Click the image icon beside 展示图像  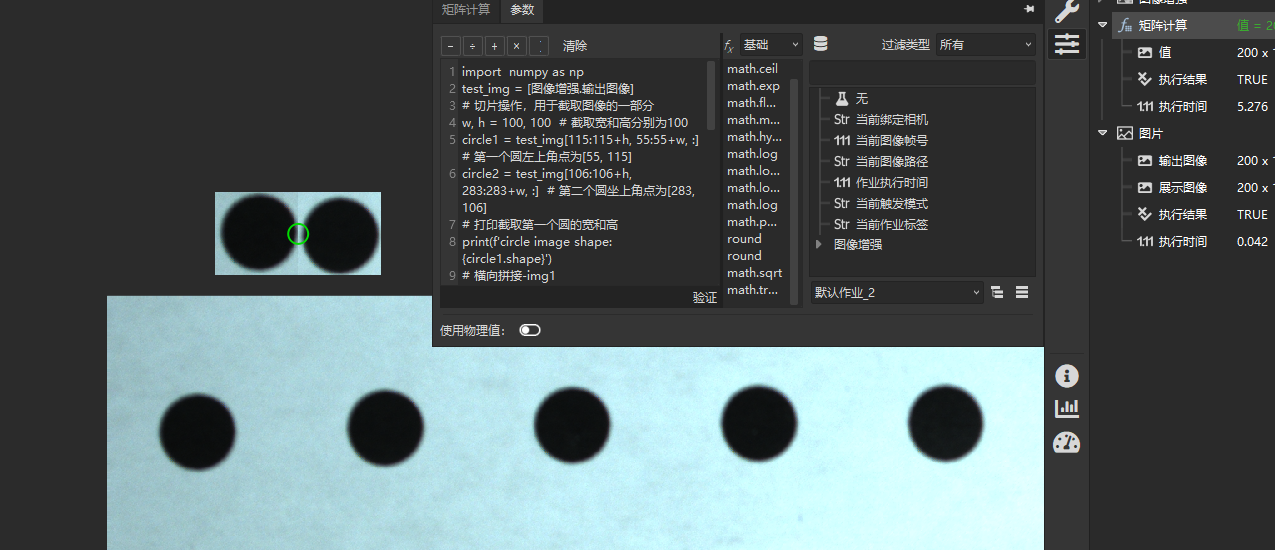point(1145,187)
